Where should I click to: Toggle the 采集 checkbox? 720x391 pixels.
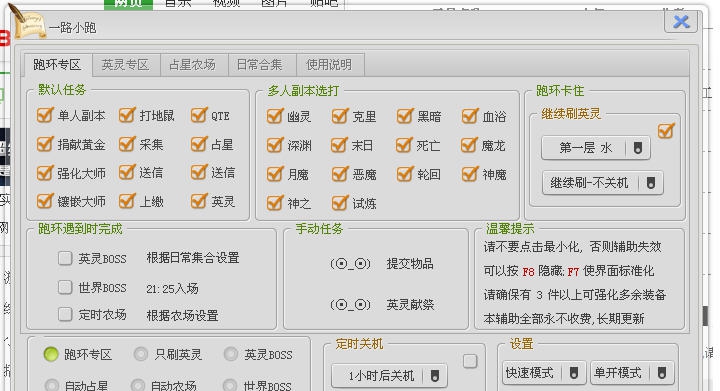(127, 144)
